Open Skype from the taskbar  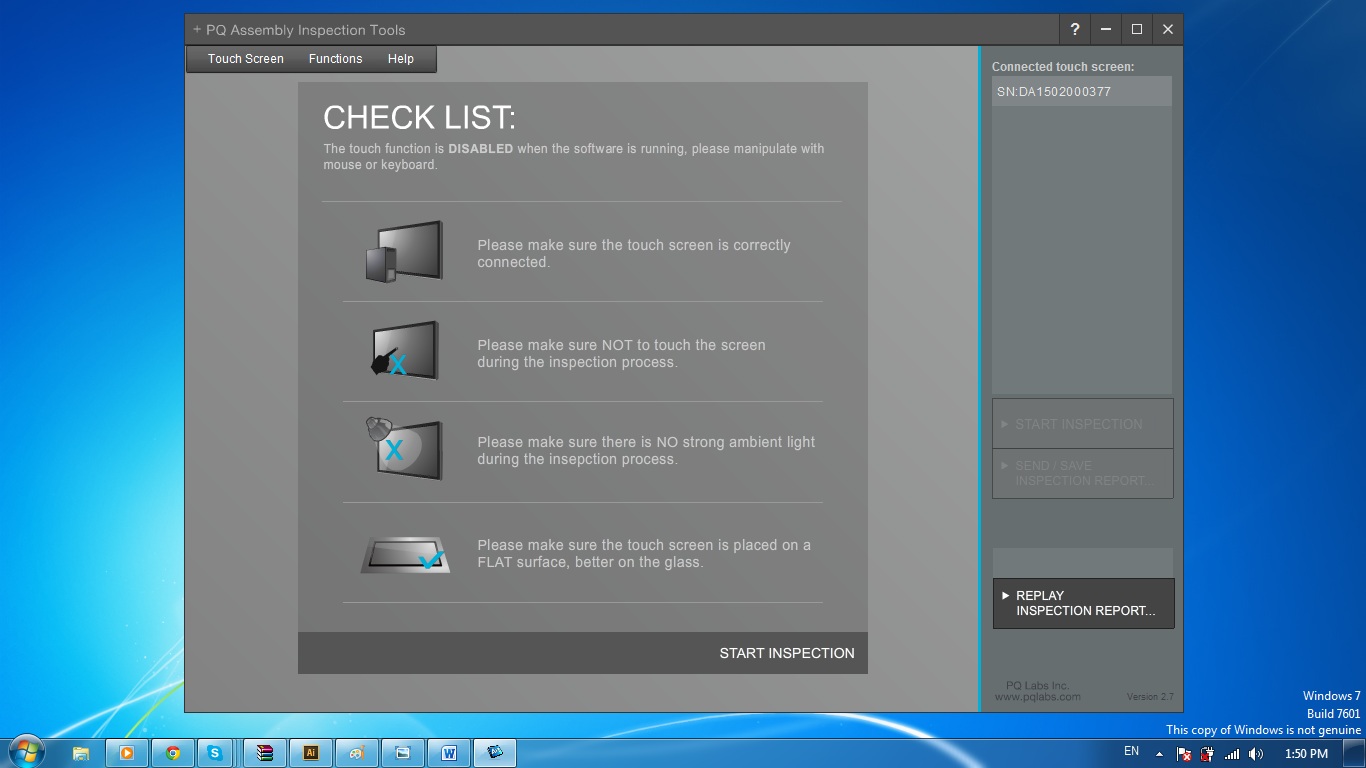click(215, 753)
